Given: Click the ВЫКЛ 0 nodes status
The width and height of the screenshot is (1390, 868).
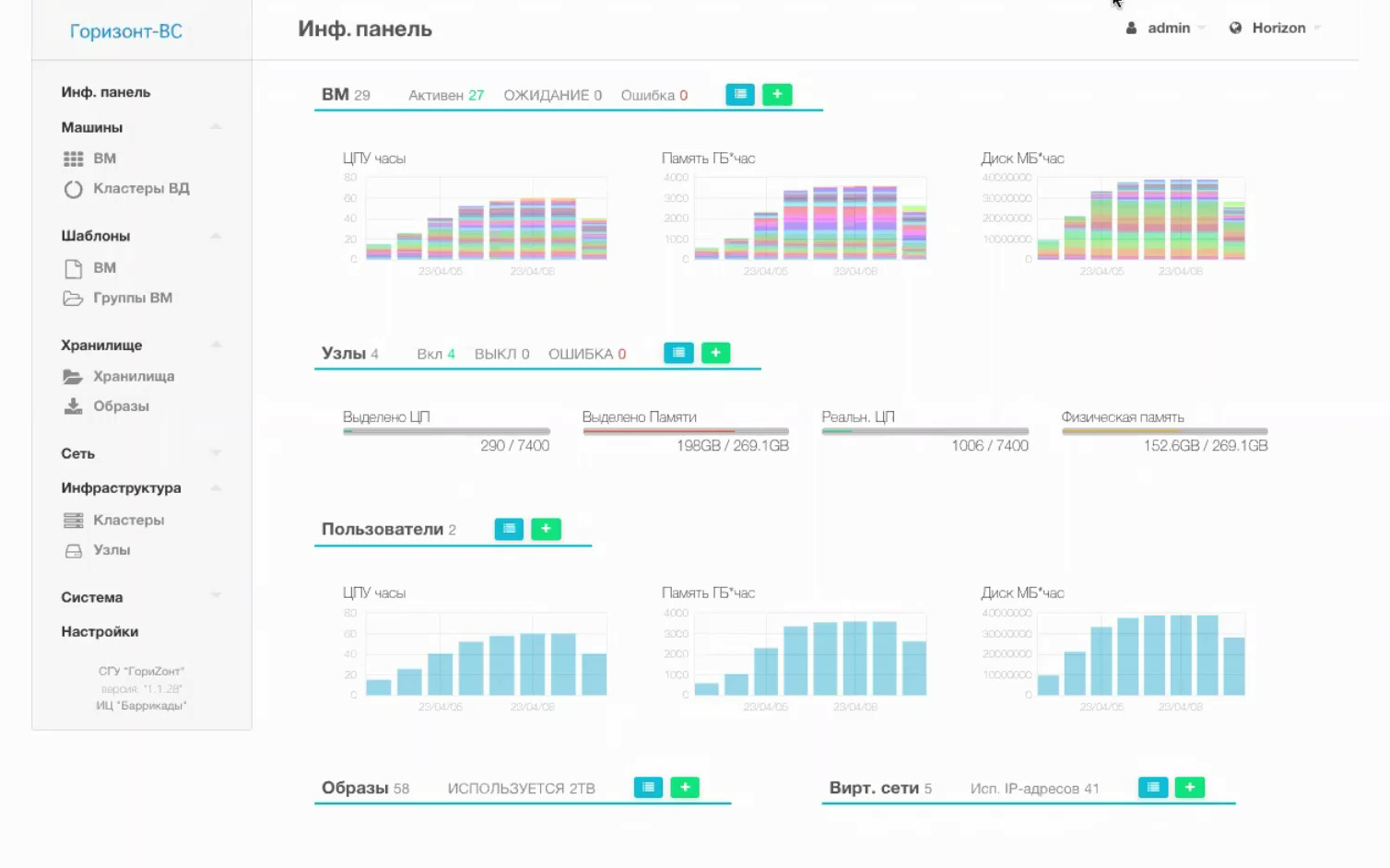Looking at the screenshot, I should coord(502,354).
